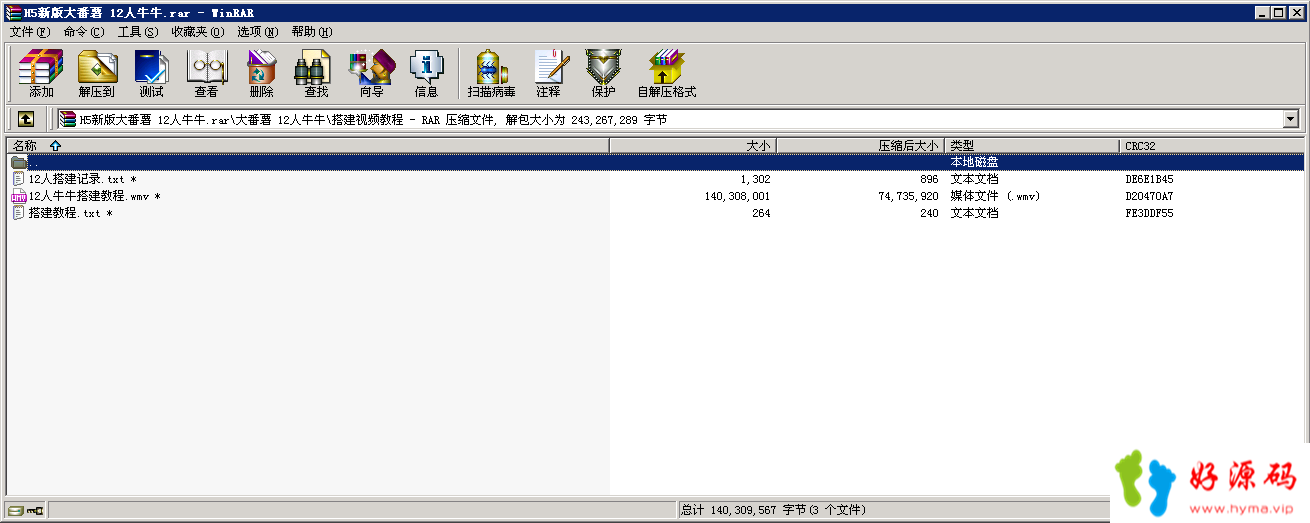The width and height of the screenshot is (1310, 523).
Task: Open the Options (选项) menu
Action: (257, 32)
